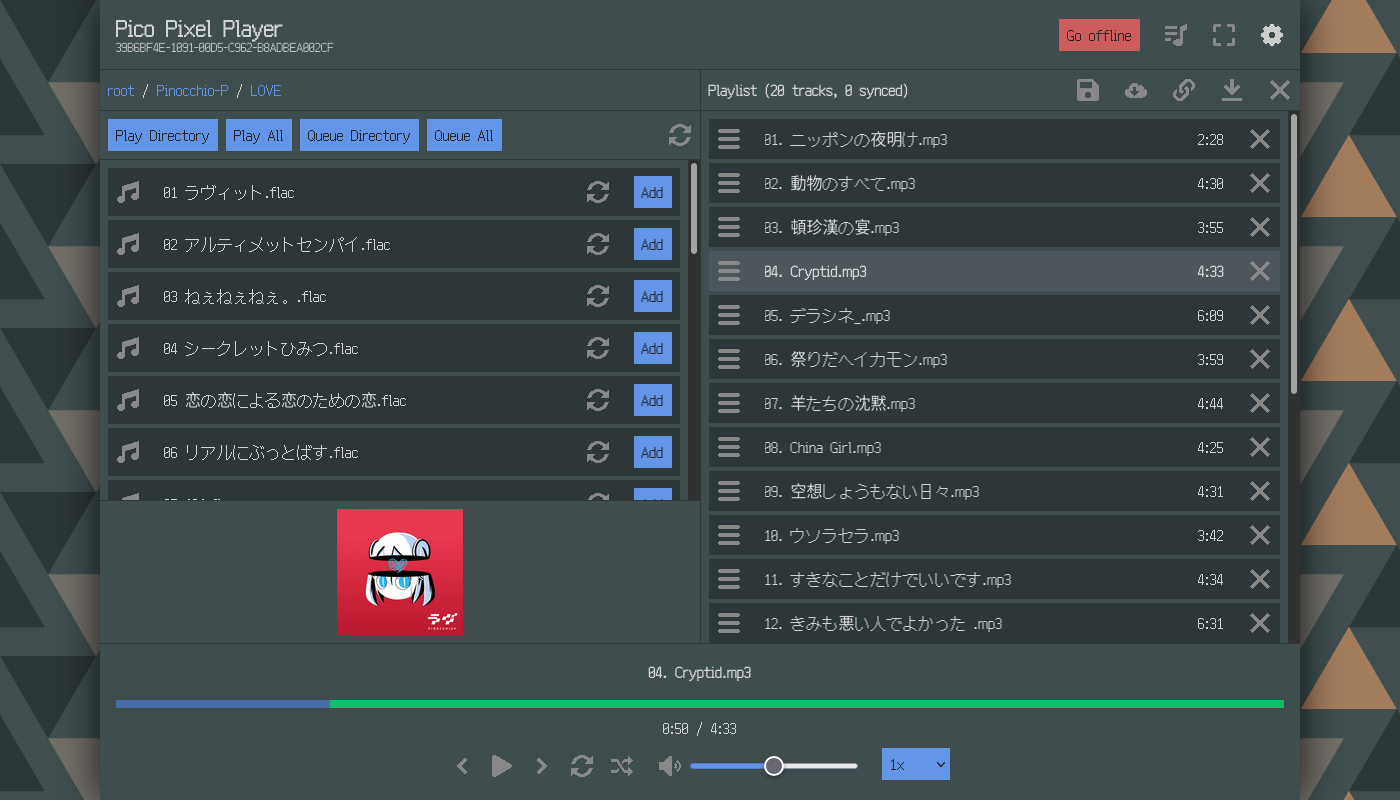Click music note icon of 01 ラヴィット.flac
Viewport: 1400px width, 800px height.
coord(128,192)
